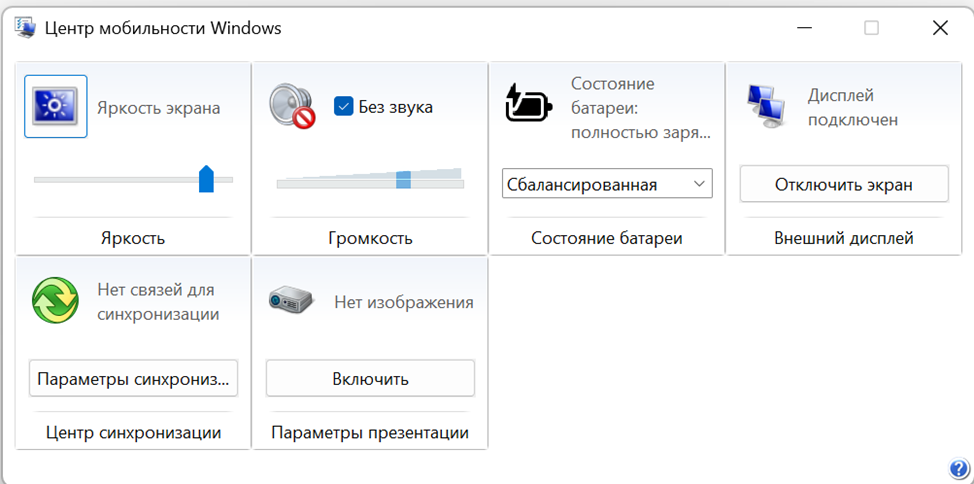Image resolution: width=974 pixels, height=484 pixels.
Task: Open the green Sync Center icon
Action: pos(55,301)
